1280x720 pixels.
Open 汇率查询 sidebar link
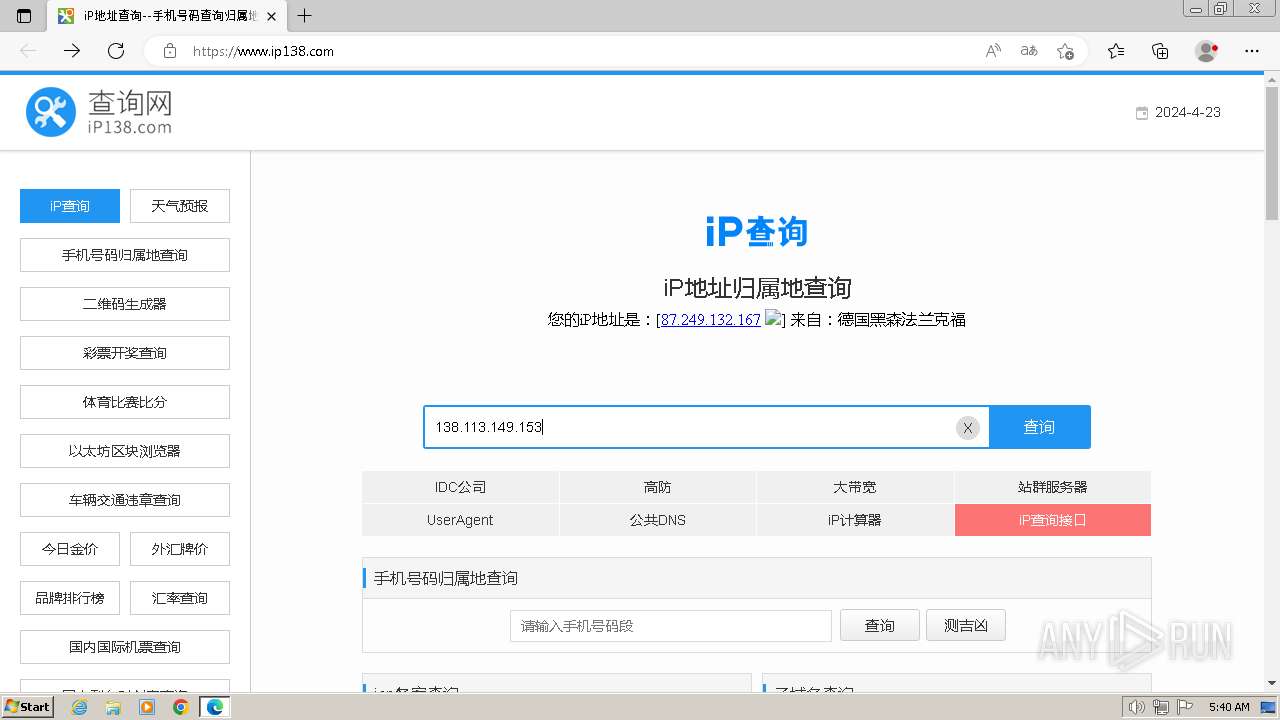pos(180,598)
